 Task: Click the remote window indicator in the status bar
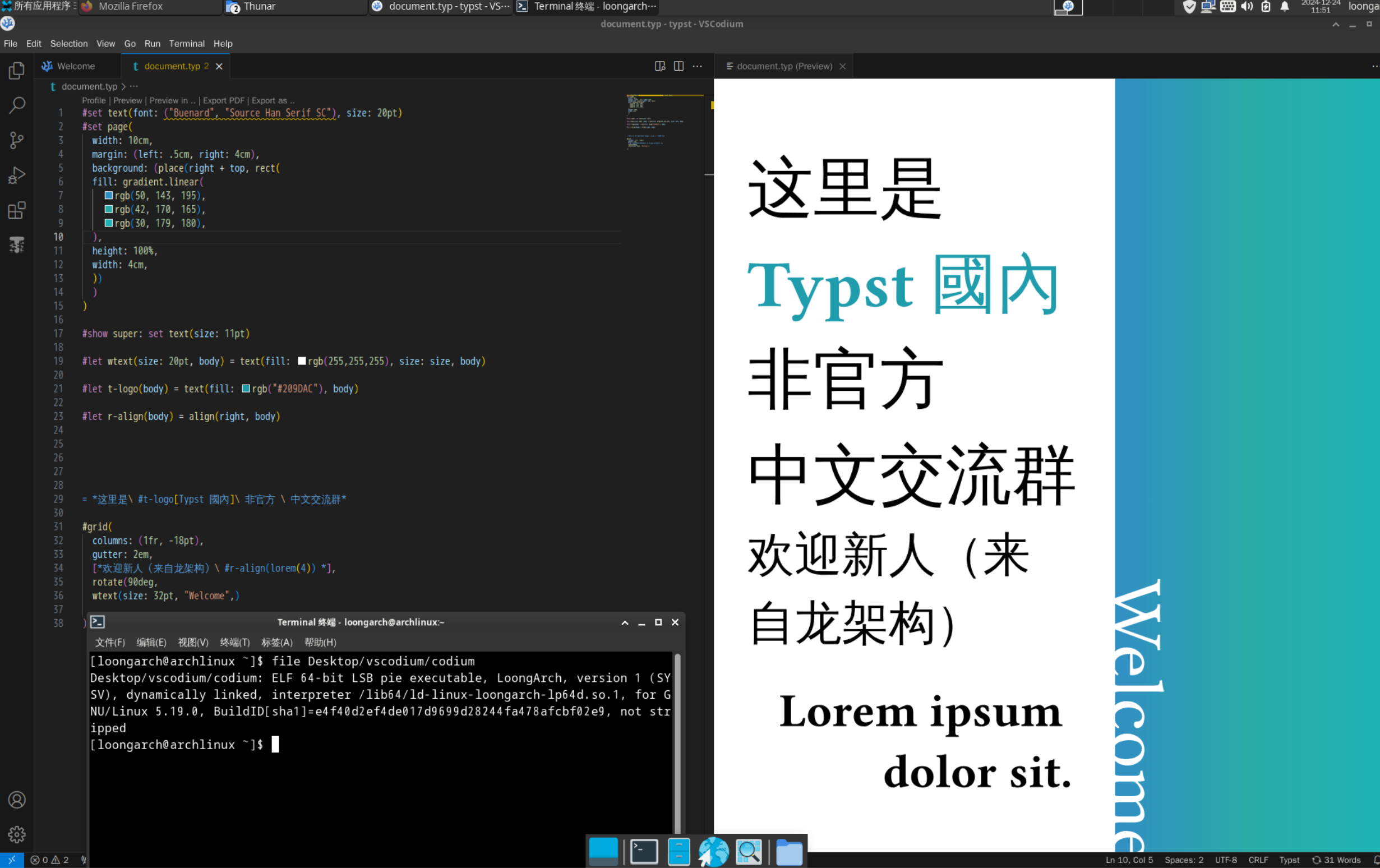(x=11, y=860)
